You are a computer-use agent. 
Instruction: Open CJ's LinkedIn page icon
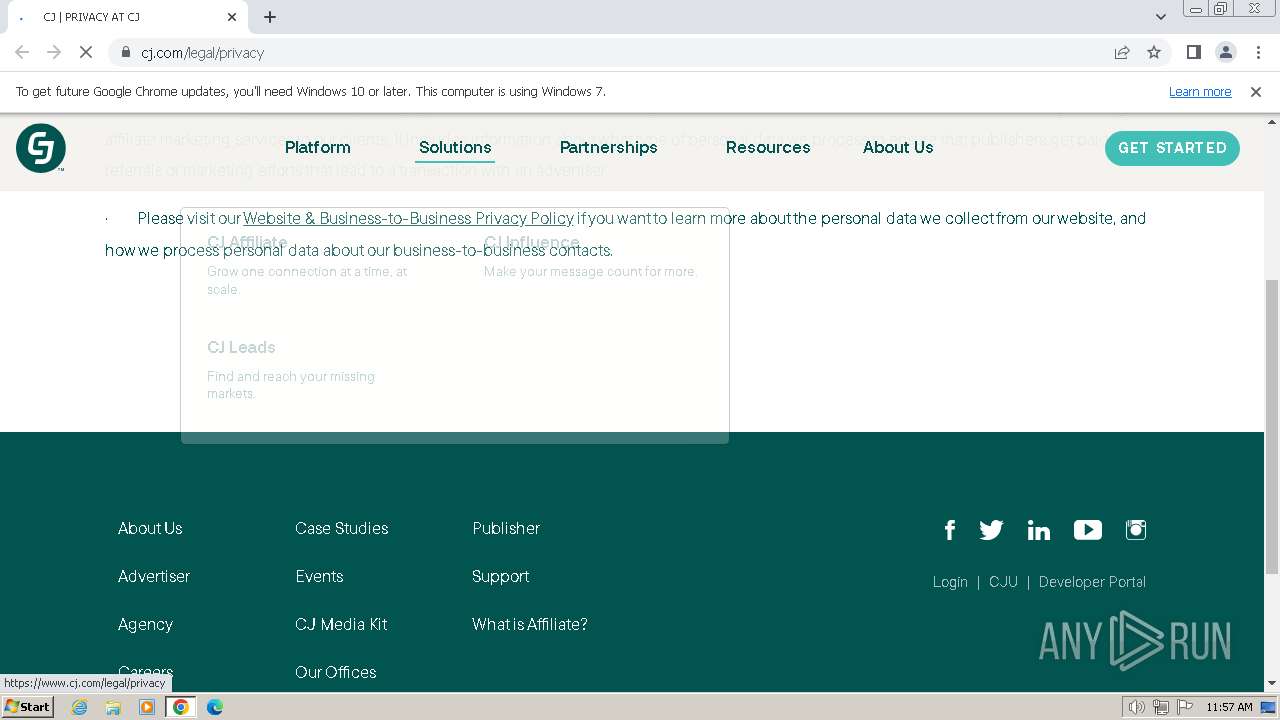[1039, 530]
